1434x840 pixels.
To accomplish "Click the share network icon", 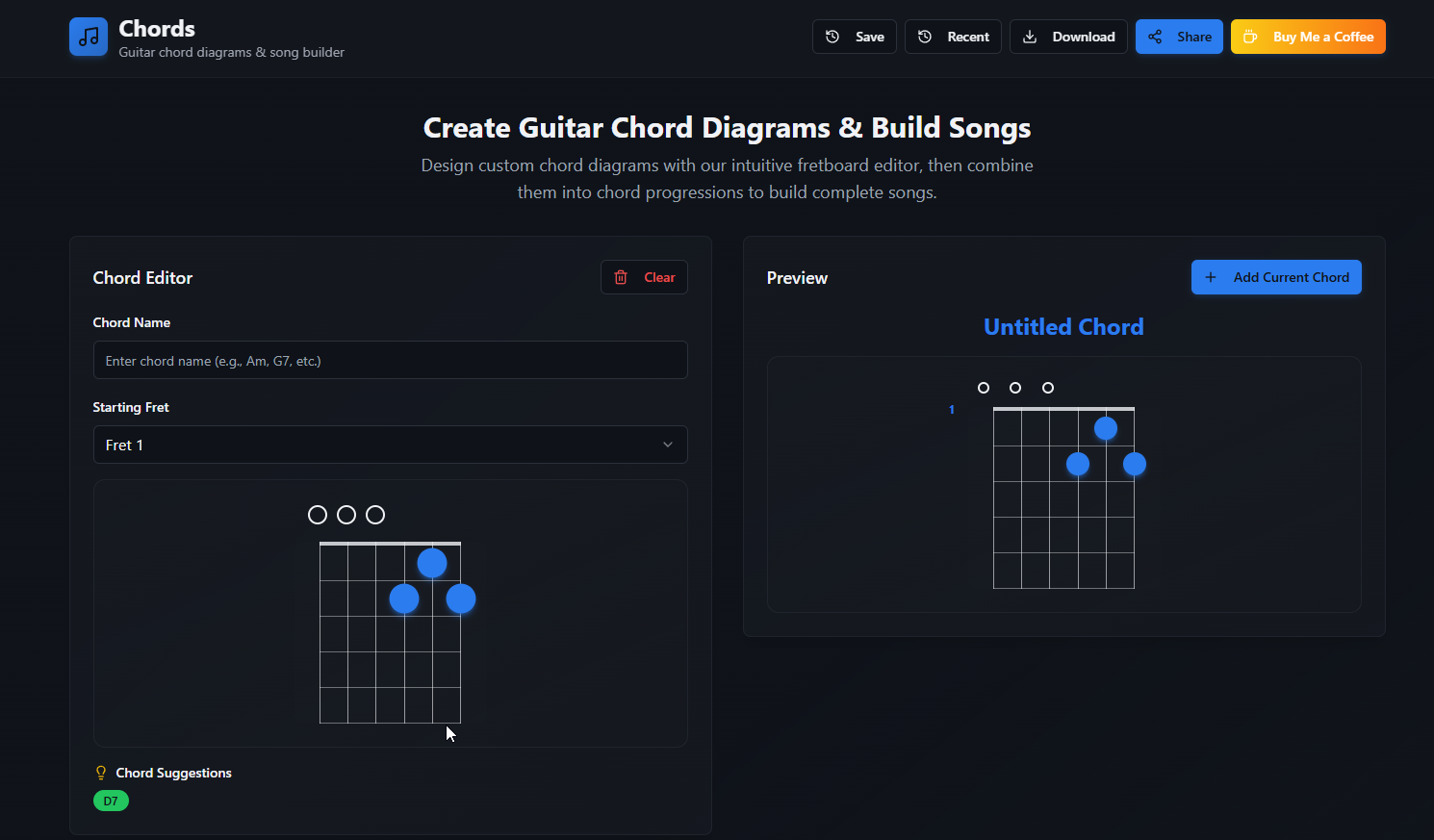I will point(1155,37).
